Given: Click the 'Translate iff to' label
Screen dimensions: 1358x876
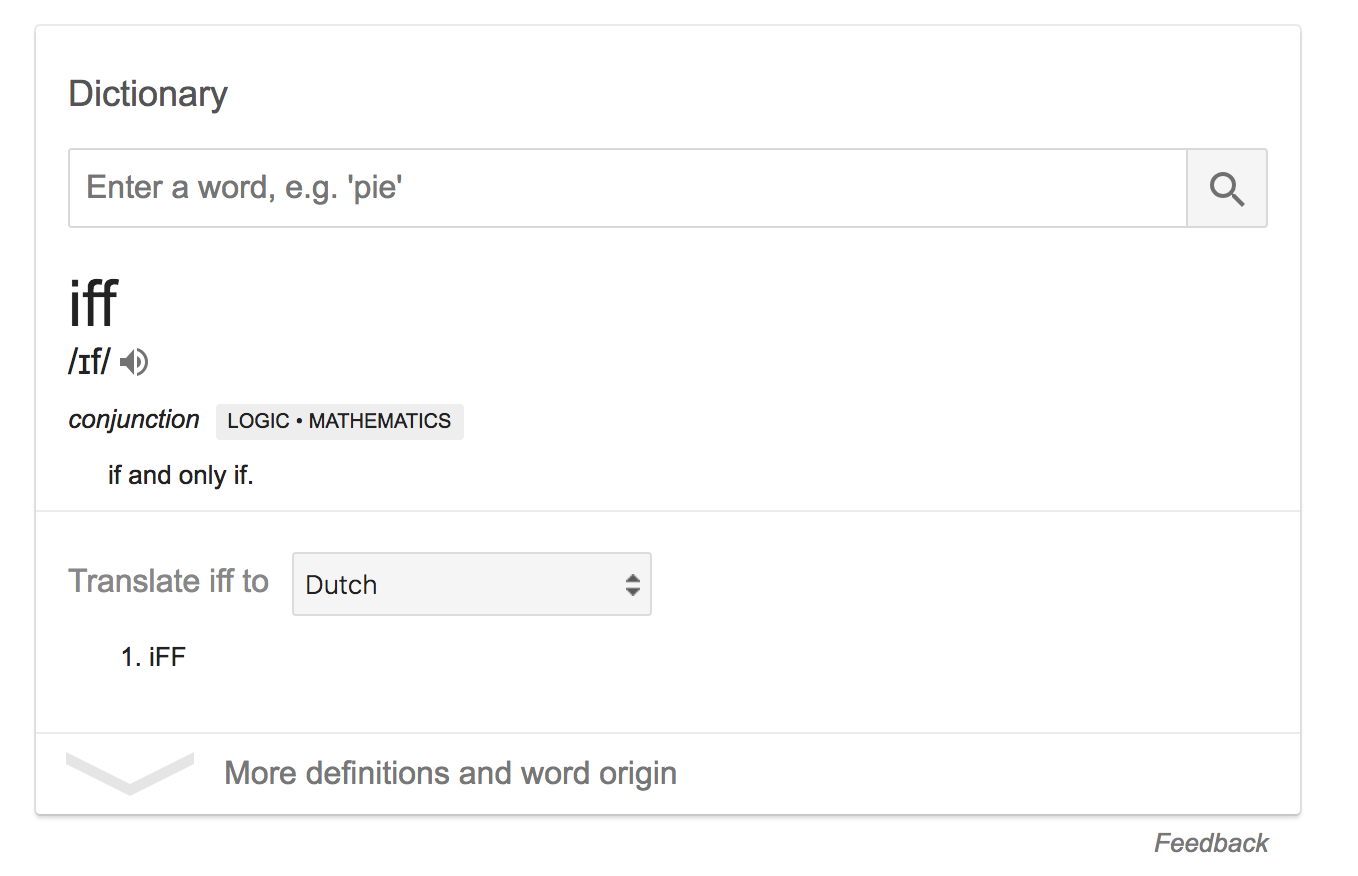Looking at the screenshot, I should coord(168,581).
